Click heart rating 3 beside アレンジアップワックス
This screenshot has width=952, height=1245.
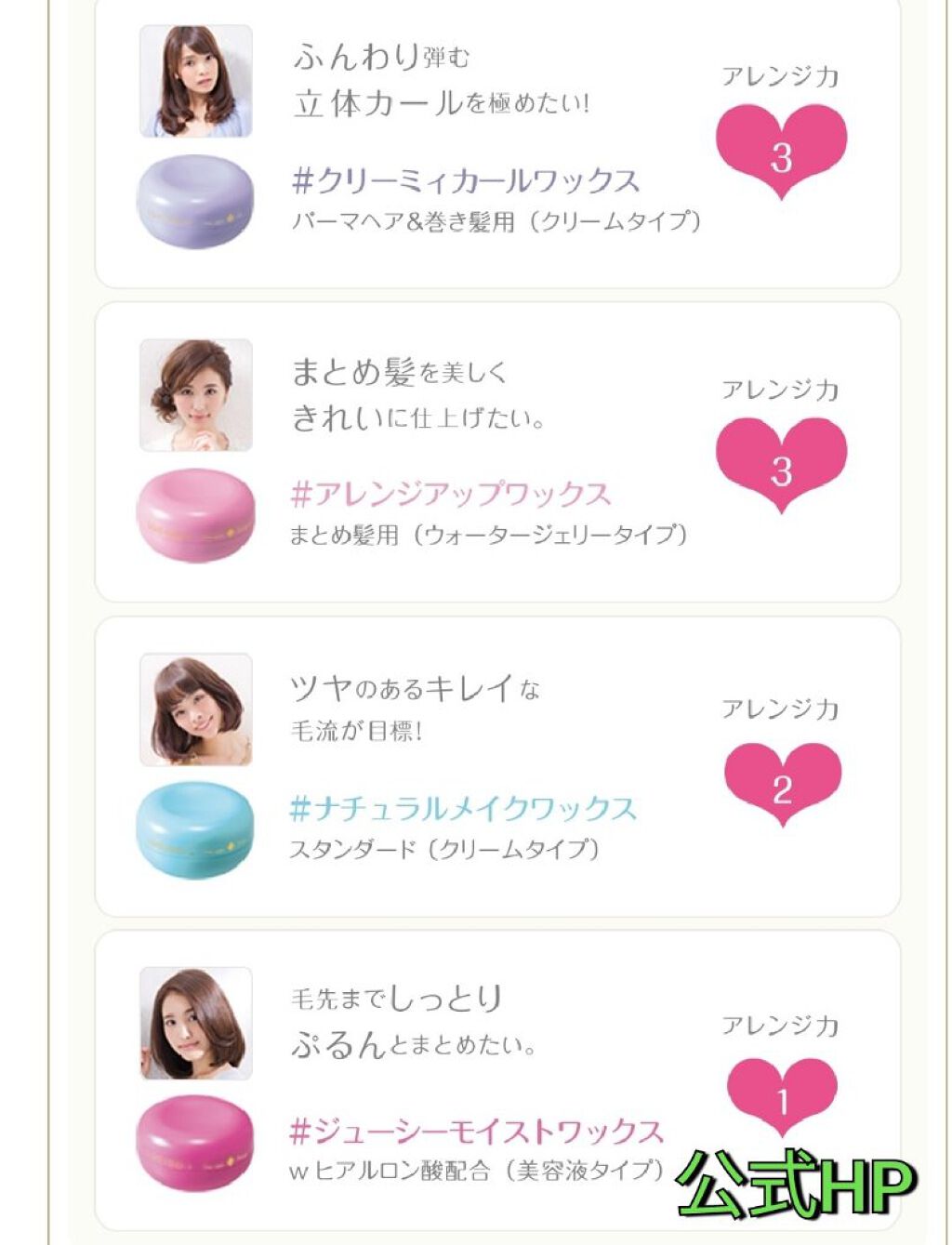[x=781, y=464]
